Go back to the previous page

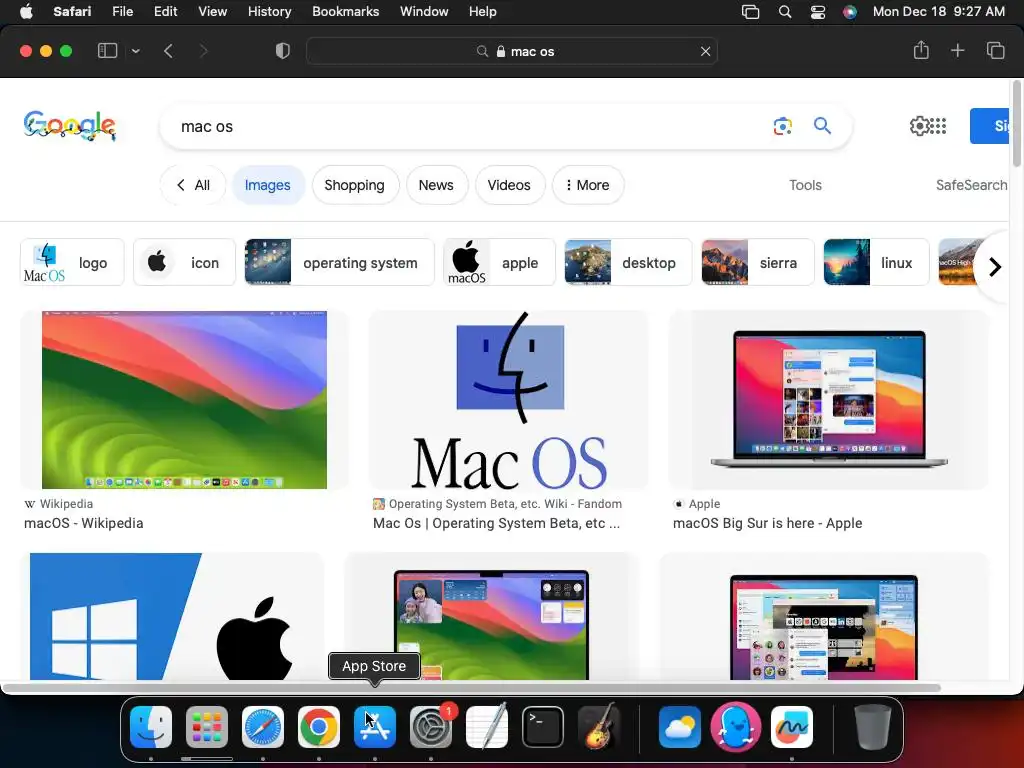168,51
